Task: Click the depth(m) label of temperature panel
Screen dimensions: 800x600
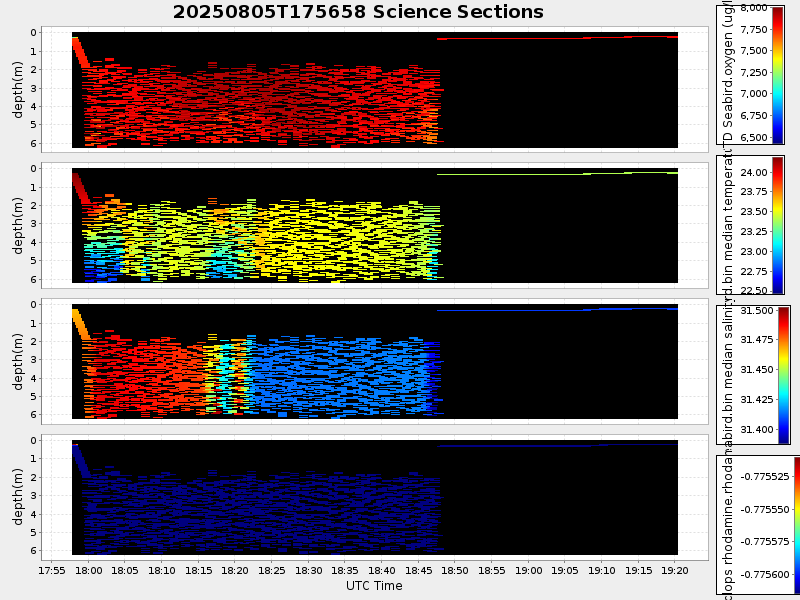Action: (18, 225)
